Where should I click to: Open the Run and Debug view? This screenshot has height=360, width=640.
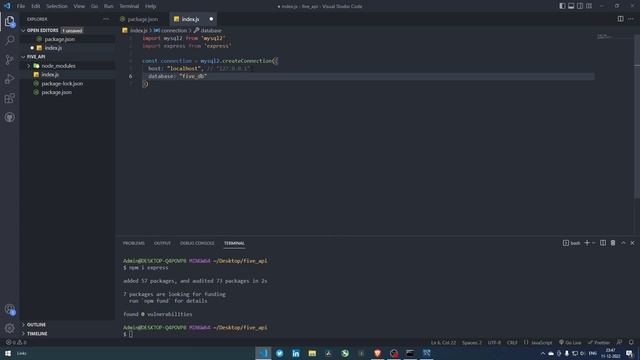pyautogui.click(x=9, y=79)
